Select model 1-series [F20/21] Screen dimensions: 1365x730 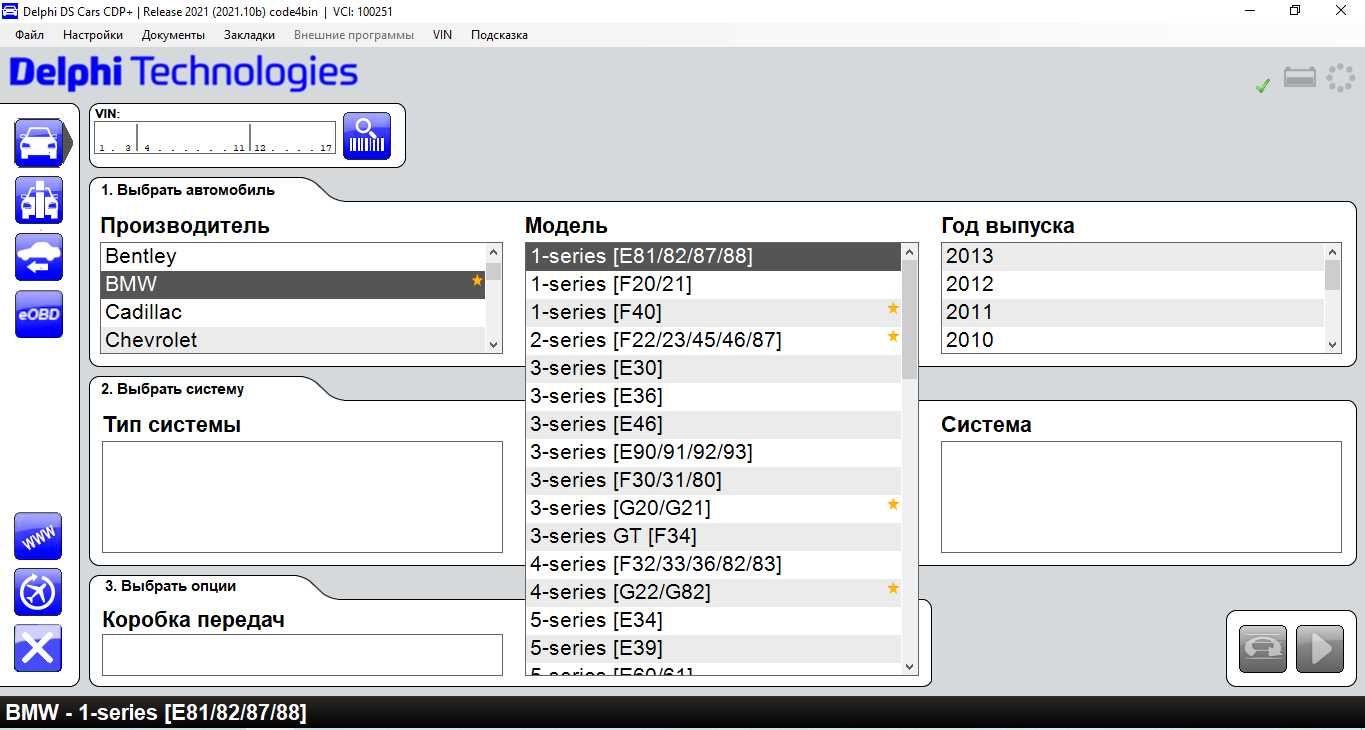click(713, 284)
